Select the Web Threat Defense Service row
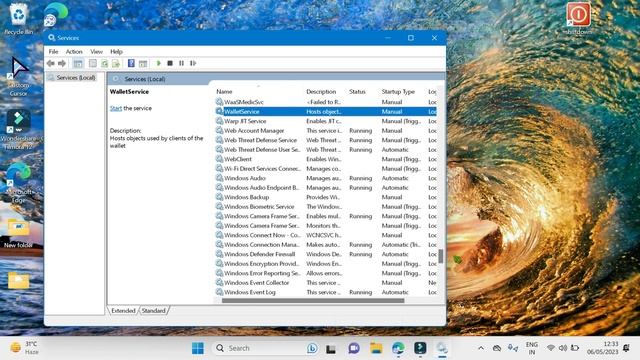 click(x=326, y=140)
